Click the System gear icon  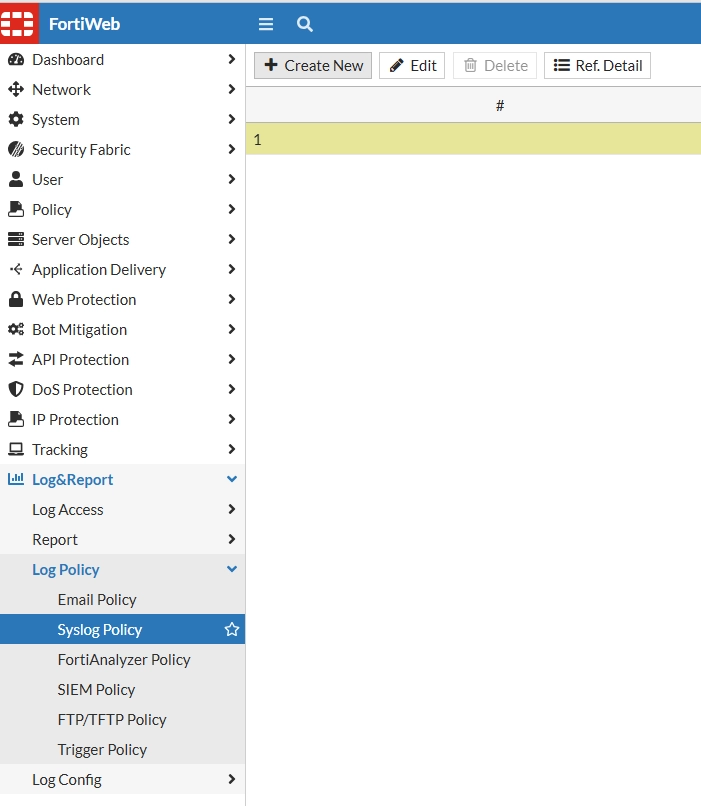point(16,119)
